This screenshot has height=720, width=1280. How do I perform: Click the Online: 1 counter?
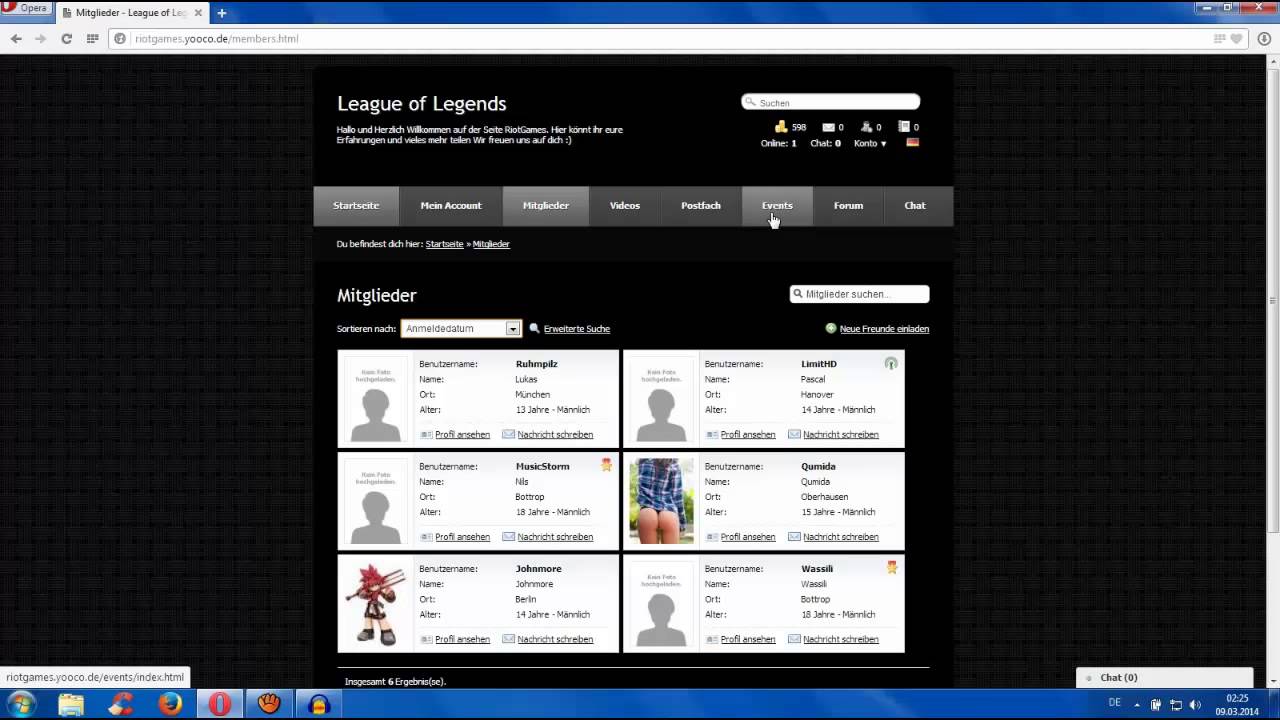pos(779,143)
